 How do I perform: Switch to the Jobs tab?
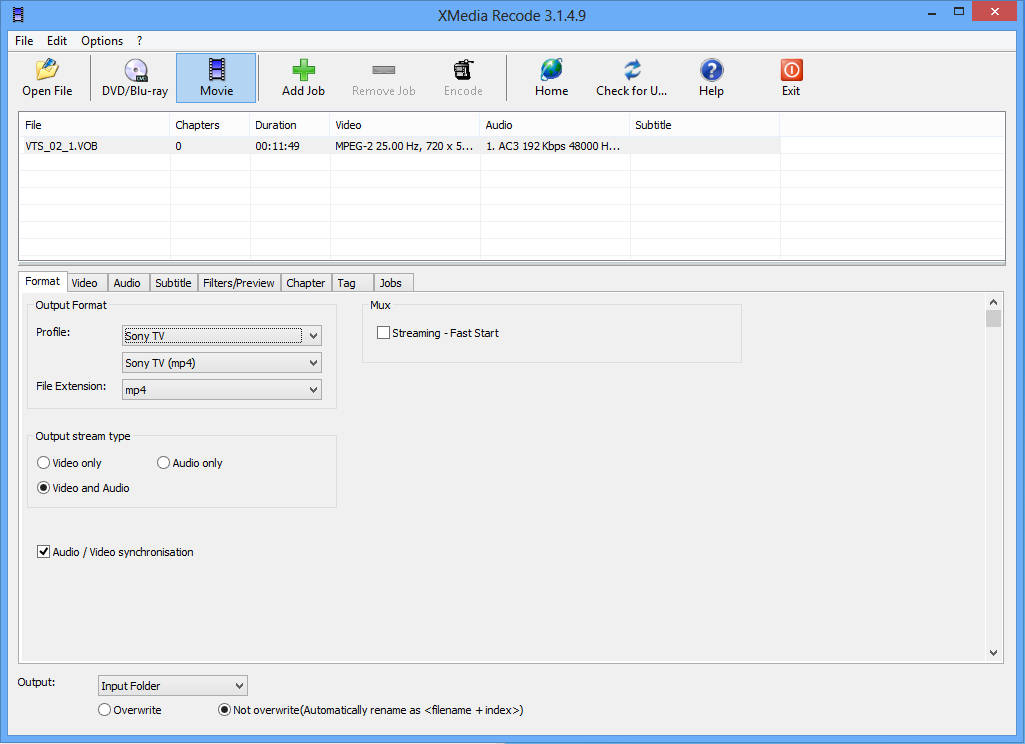(x=391, y=283)
